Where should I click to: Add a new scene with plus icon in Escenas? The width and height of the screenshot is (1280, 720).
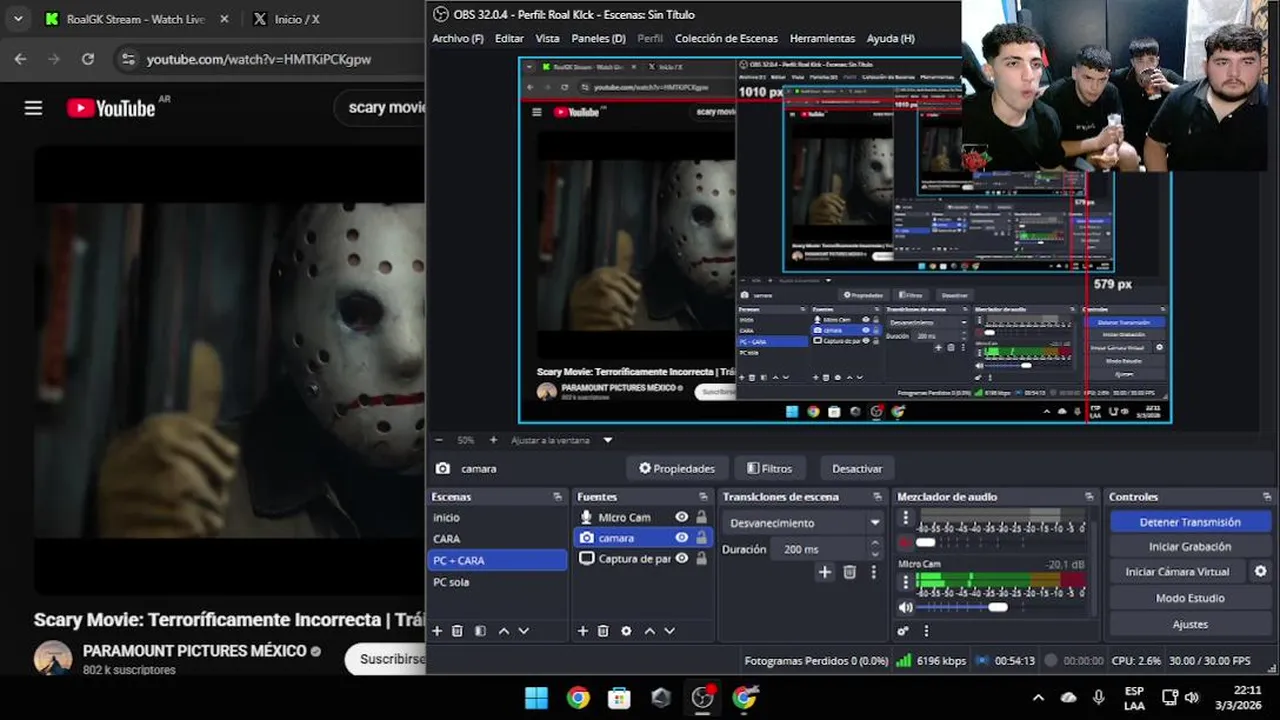click(x=437, y=631)
